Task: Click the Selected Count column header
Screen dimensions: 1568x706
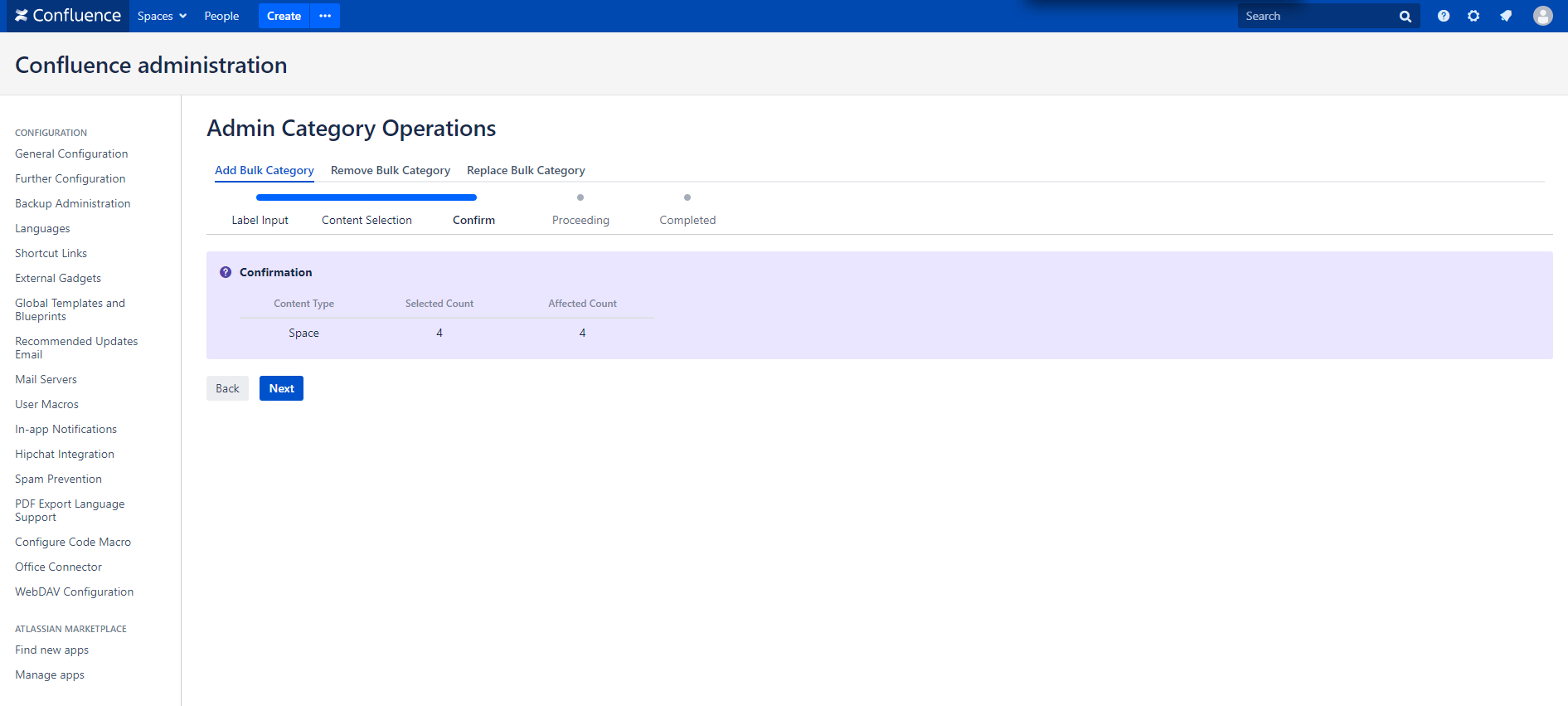Action: coord(439,304)
